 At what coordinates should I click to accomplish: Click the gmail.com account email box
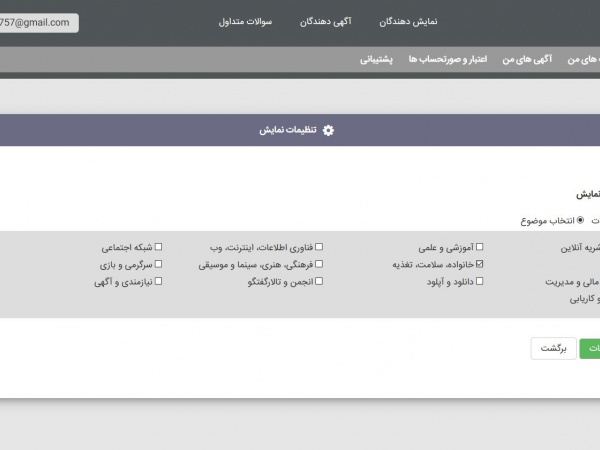tap(38, 23)
